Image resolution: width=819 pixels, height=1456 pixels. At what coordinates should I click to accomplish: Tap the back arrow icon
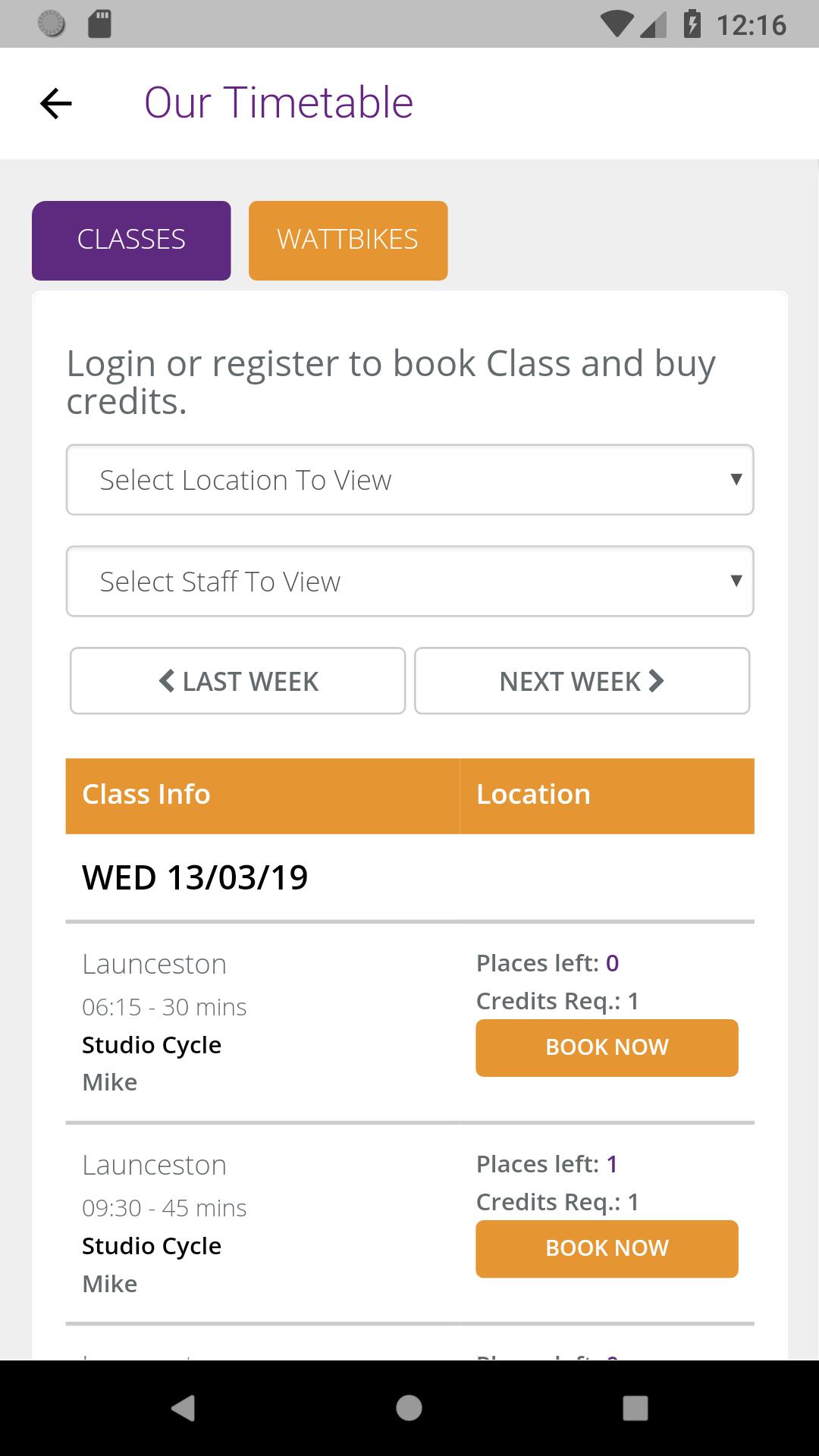click(55, 103)
